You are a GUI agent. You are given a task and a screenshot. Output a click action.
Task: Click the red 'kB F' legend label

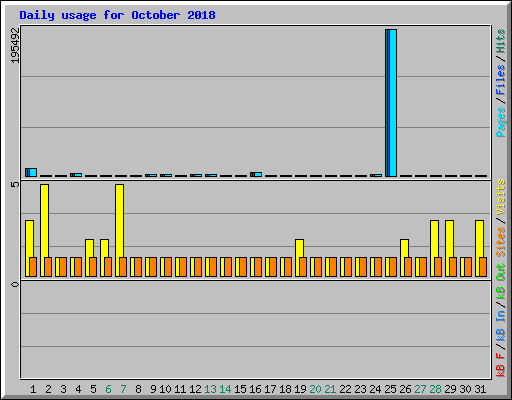click(501, 365)
